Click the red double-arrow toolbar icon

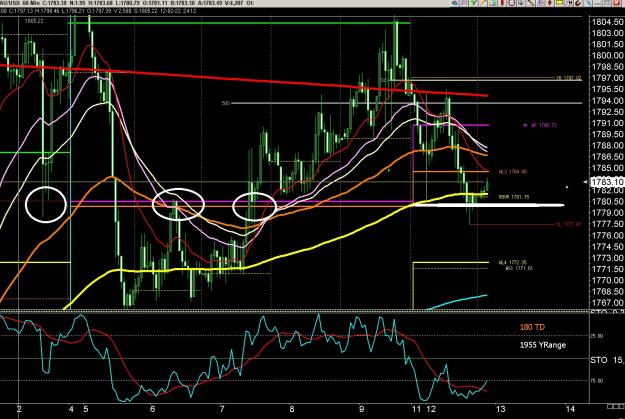pos(550,2)
